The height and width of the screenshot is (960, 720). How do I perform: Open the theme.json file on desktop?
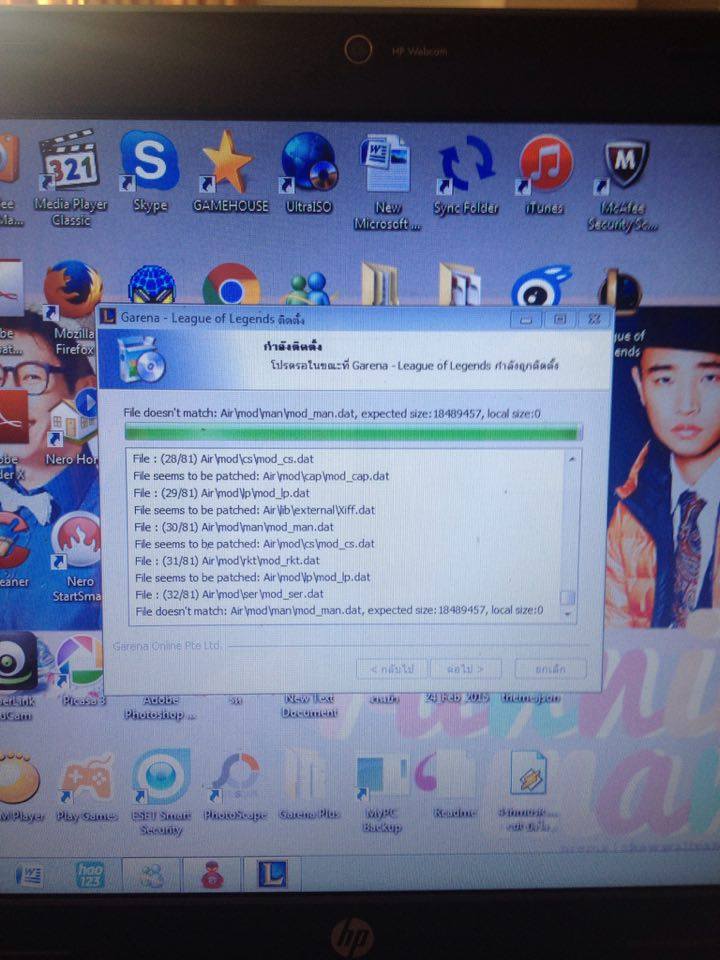[x=529, y=698]
